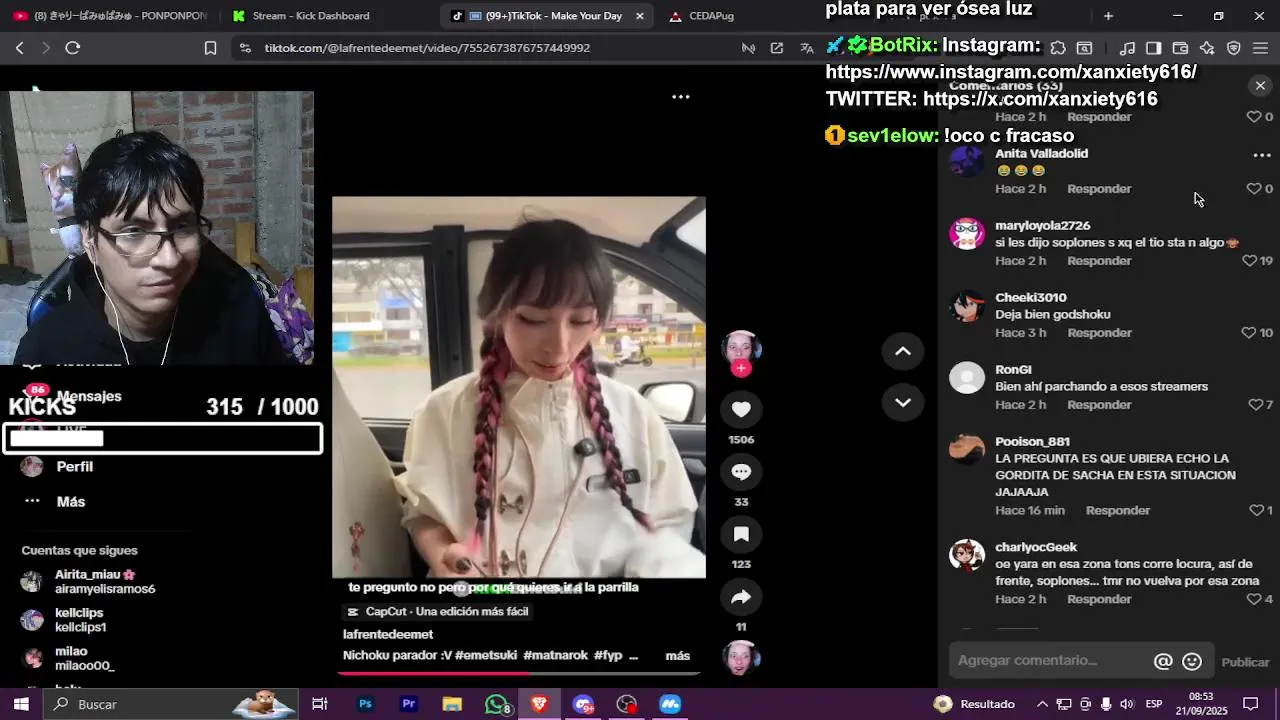This screenshot has height=720, width=1280.
Task: Switch to CEDAPug tab
Action: (x=710, y=16)
